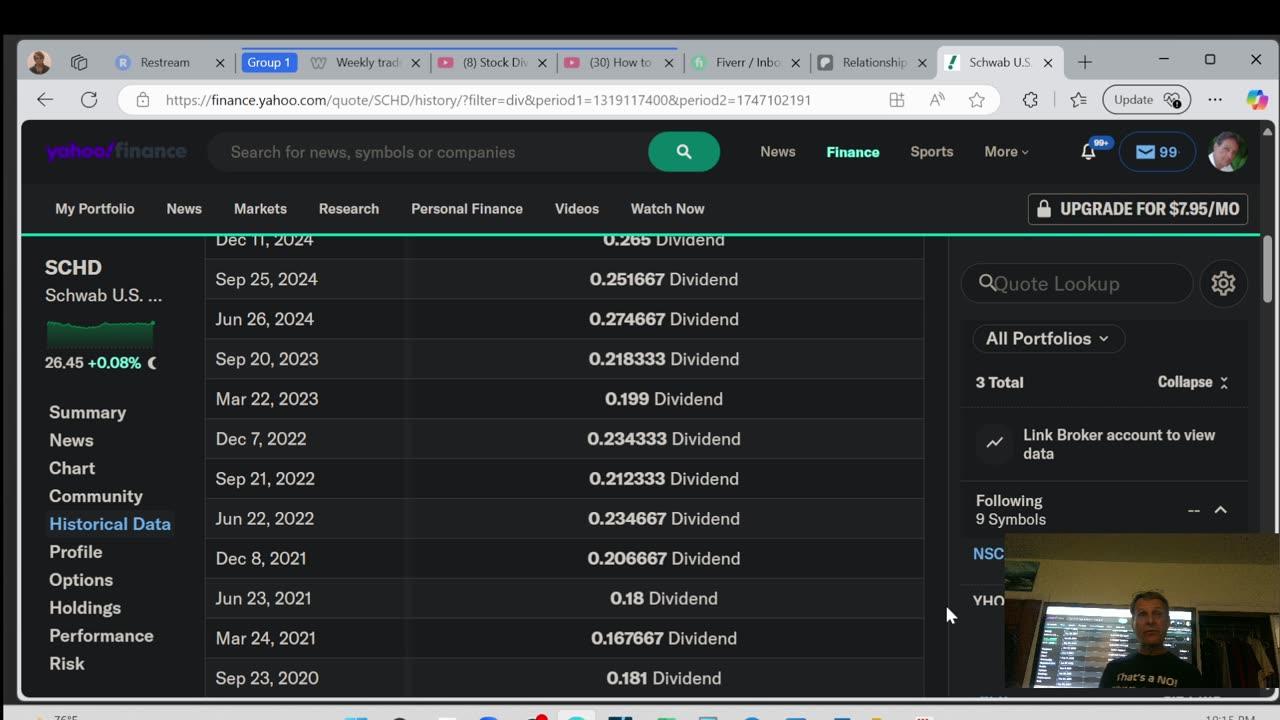Switch to How to YouTube tab
This screenshot has height=720, width=1280.
tap(618, 62)
